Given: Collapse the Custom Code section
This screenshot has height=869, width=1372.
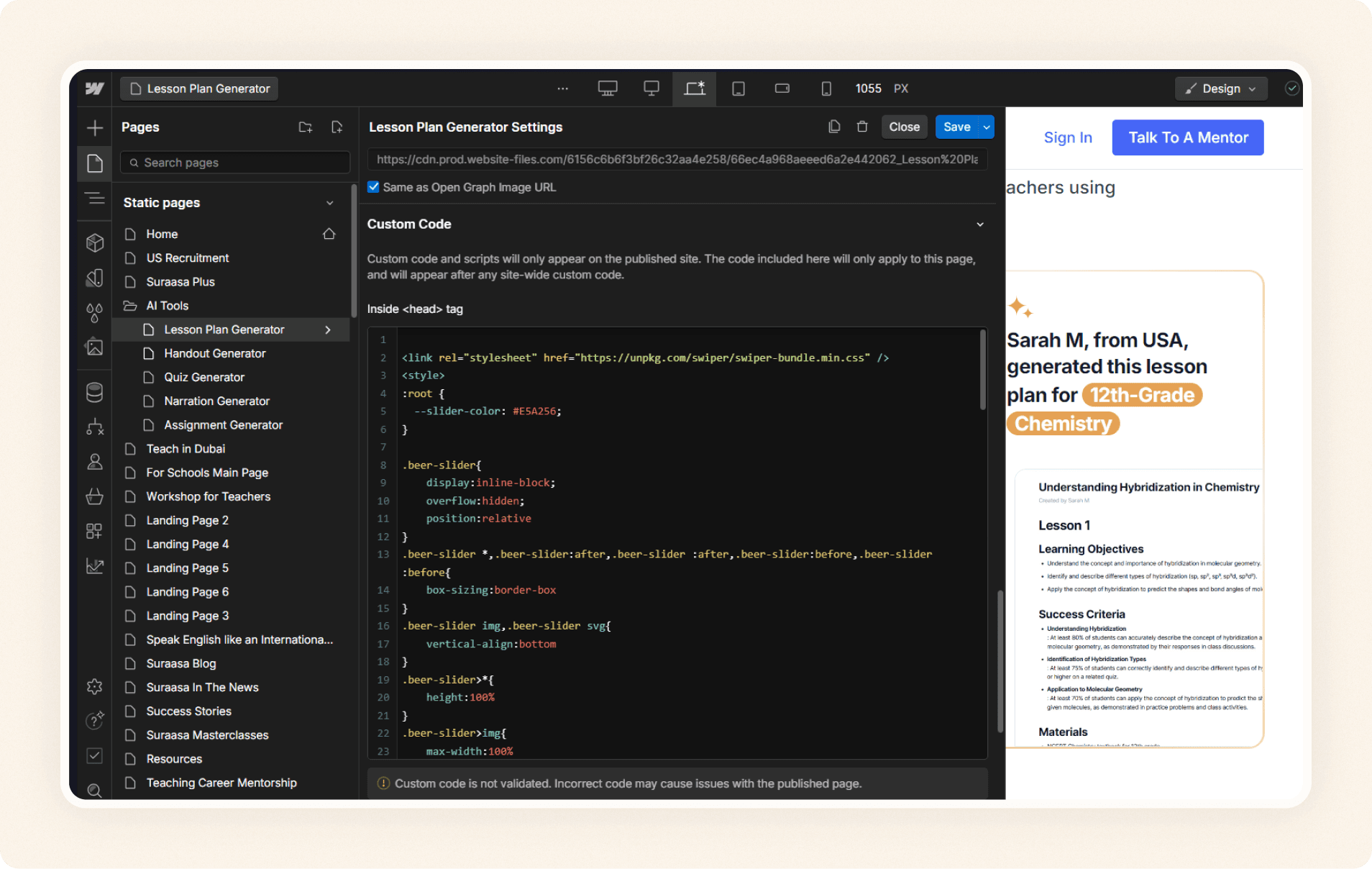Looking at the screenshot, I should point(980,224).
